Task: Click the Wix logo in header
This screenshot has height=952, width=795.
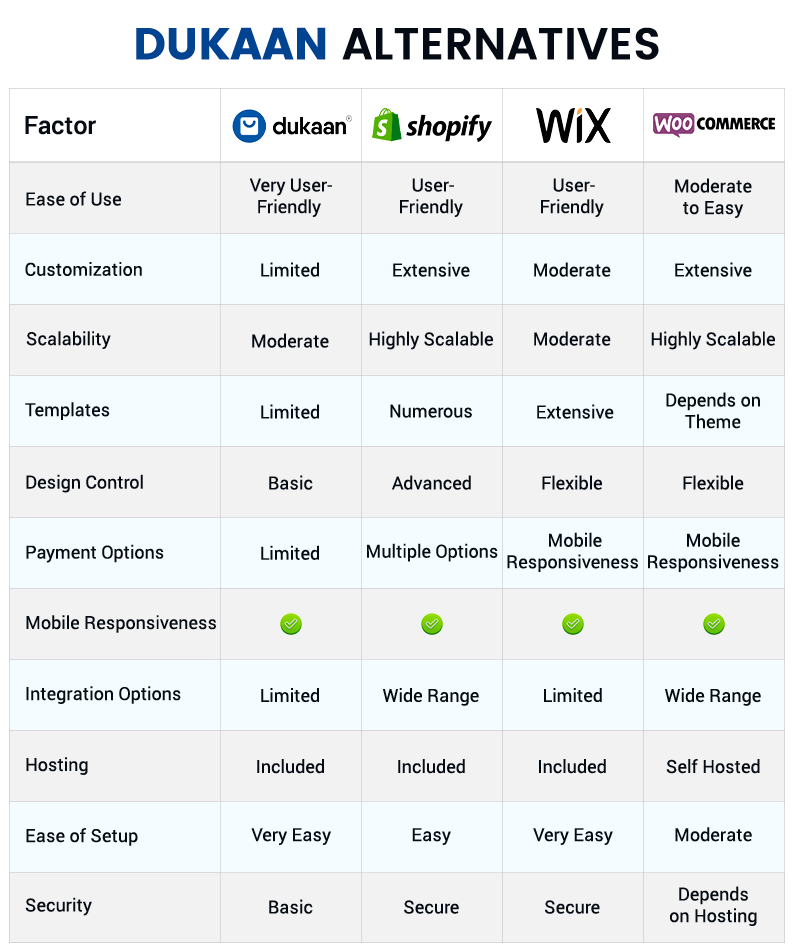Action: click(573, 125)
